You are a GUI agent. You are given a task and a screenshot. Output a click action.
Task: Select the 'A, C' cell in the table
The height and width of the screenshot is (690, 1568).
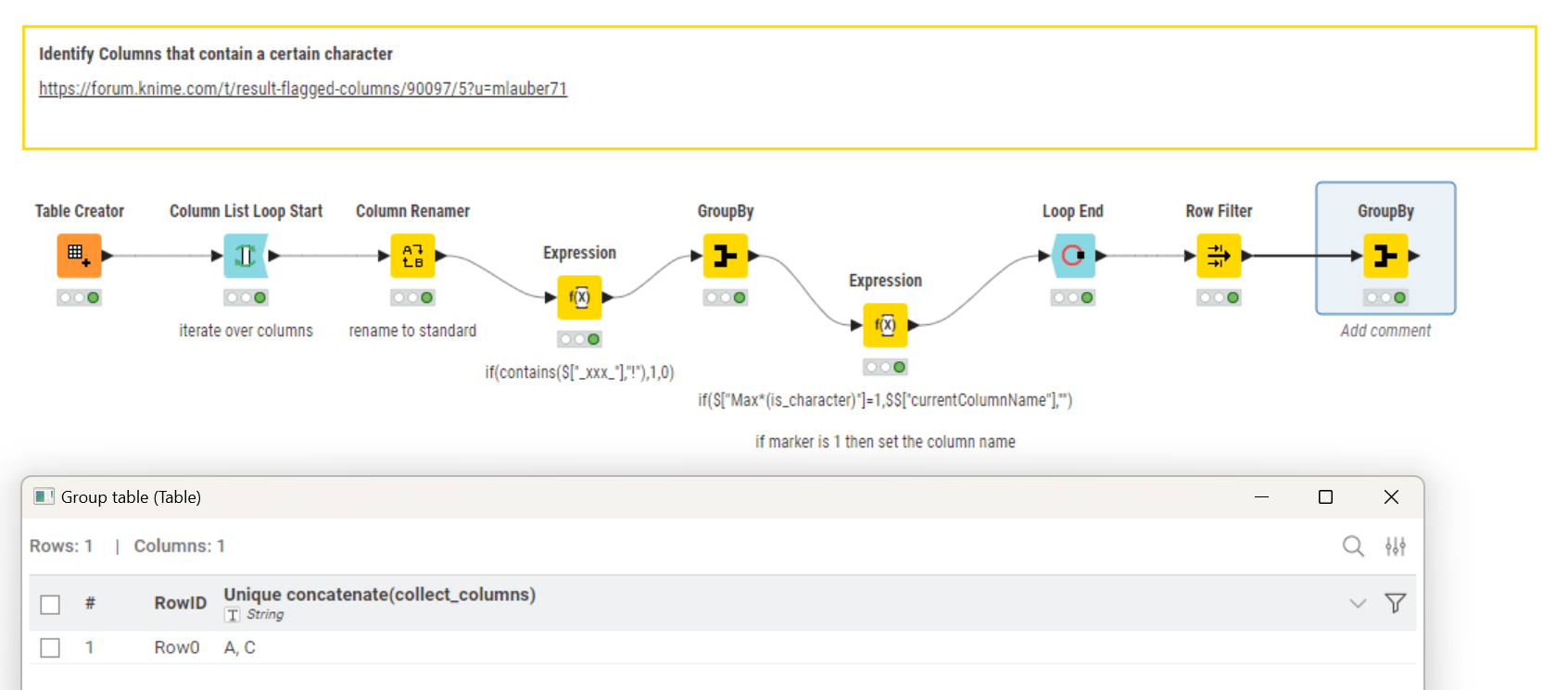click(x=240, y=647)
